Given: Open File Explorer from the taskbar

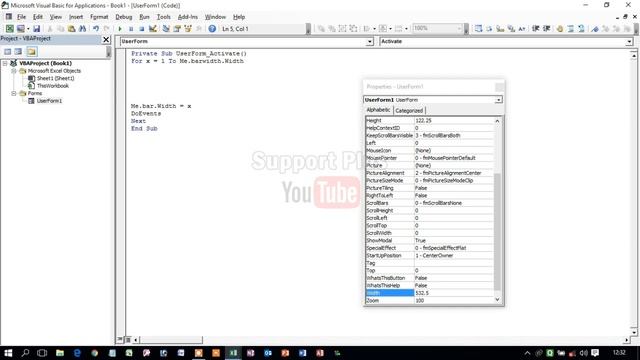Looking at the screenshot, I should coord(60,353).
